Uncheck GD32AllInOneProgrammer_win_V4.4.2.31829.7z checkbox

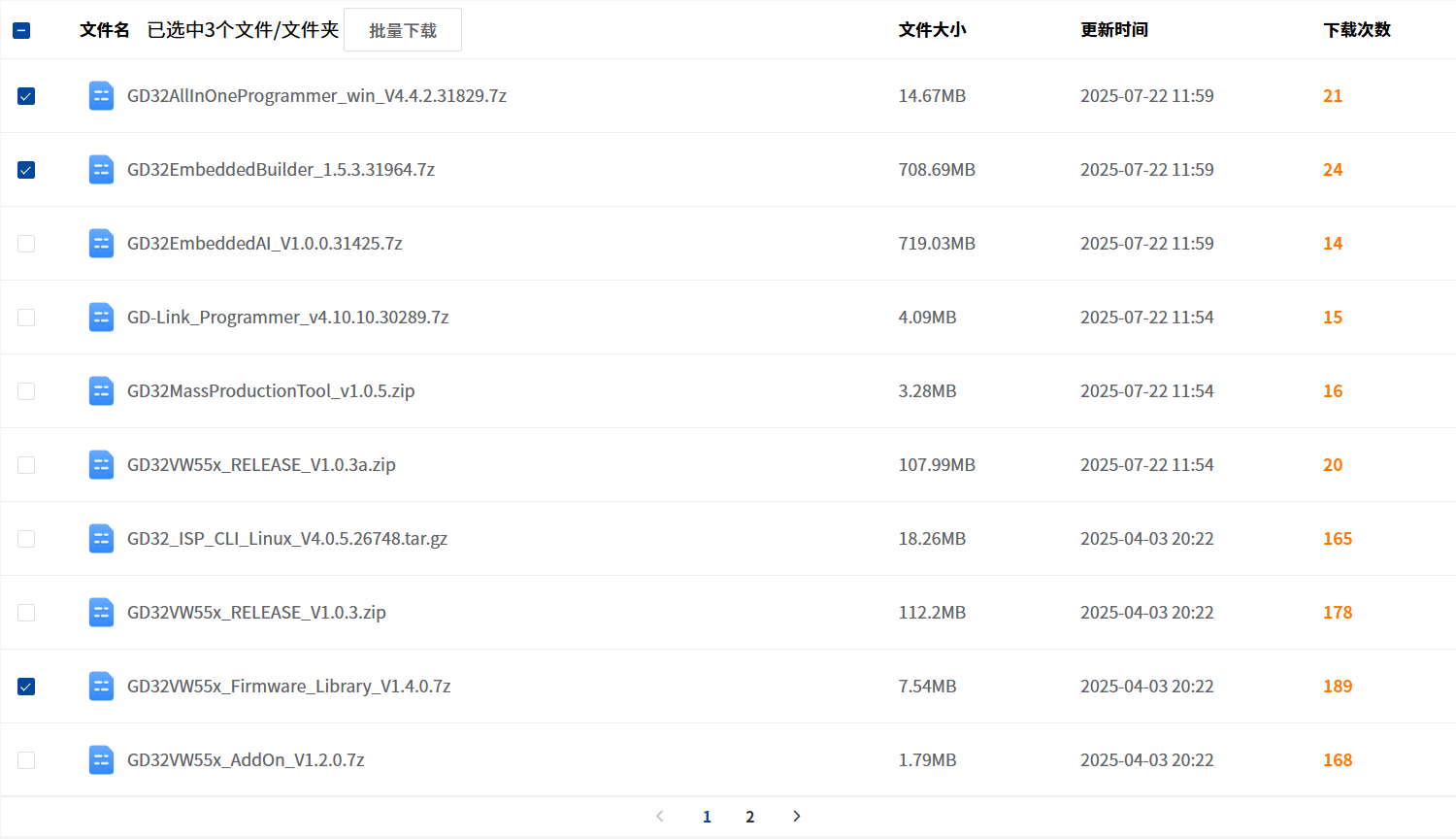26,96
